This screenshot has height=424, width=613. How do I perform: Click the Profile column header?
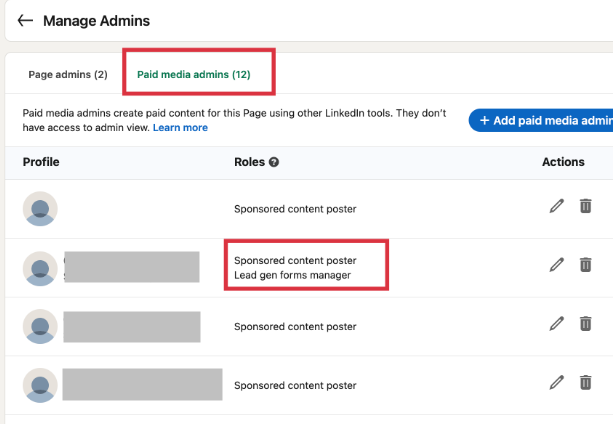point(41,162)
